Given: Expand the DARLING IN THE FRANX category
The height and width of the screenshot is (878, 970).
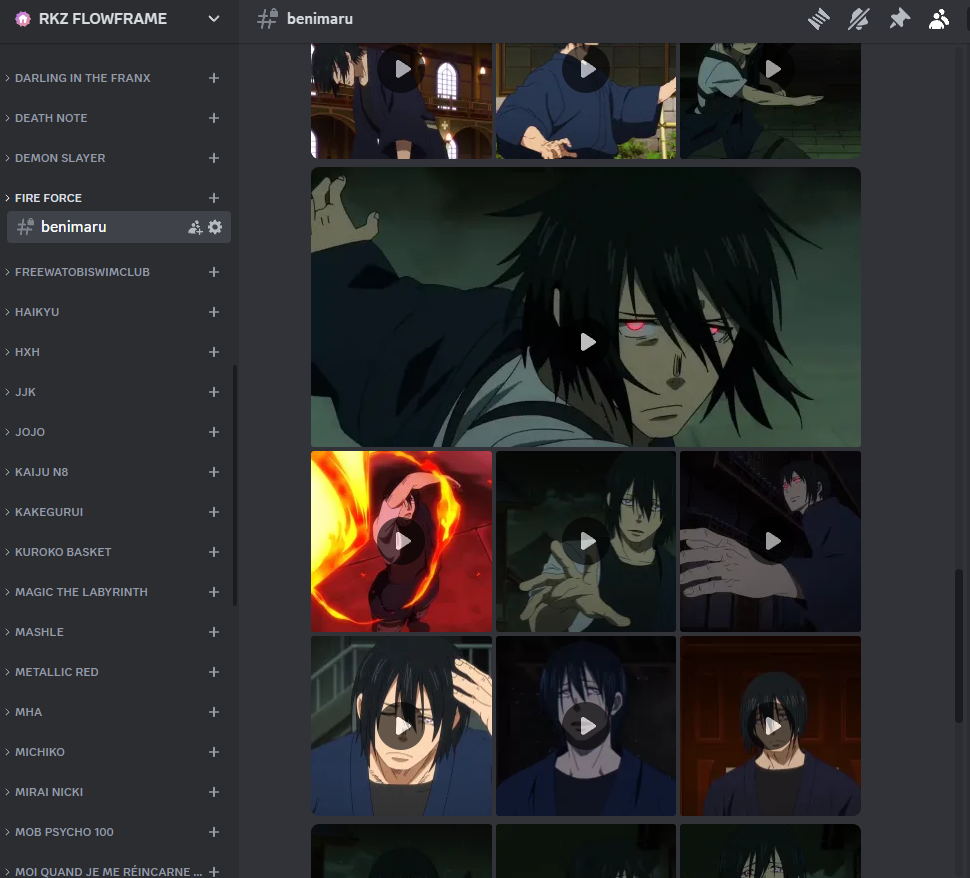Looking at the screenshot, I should point(77,78).
